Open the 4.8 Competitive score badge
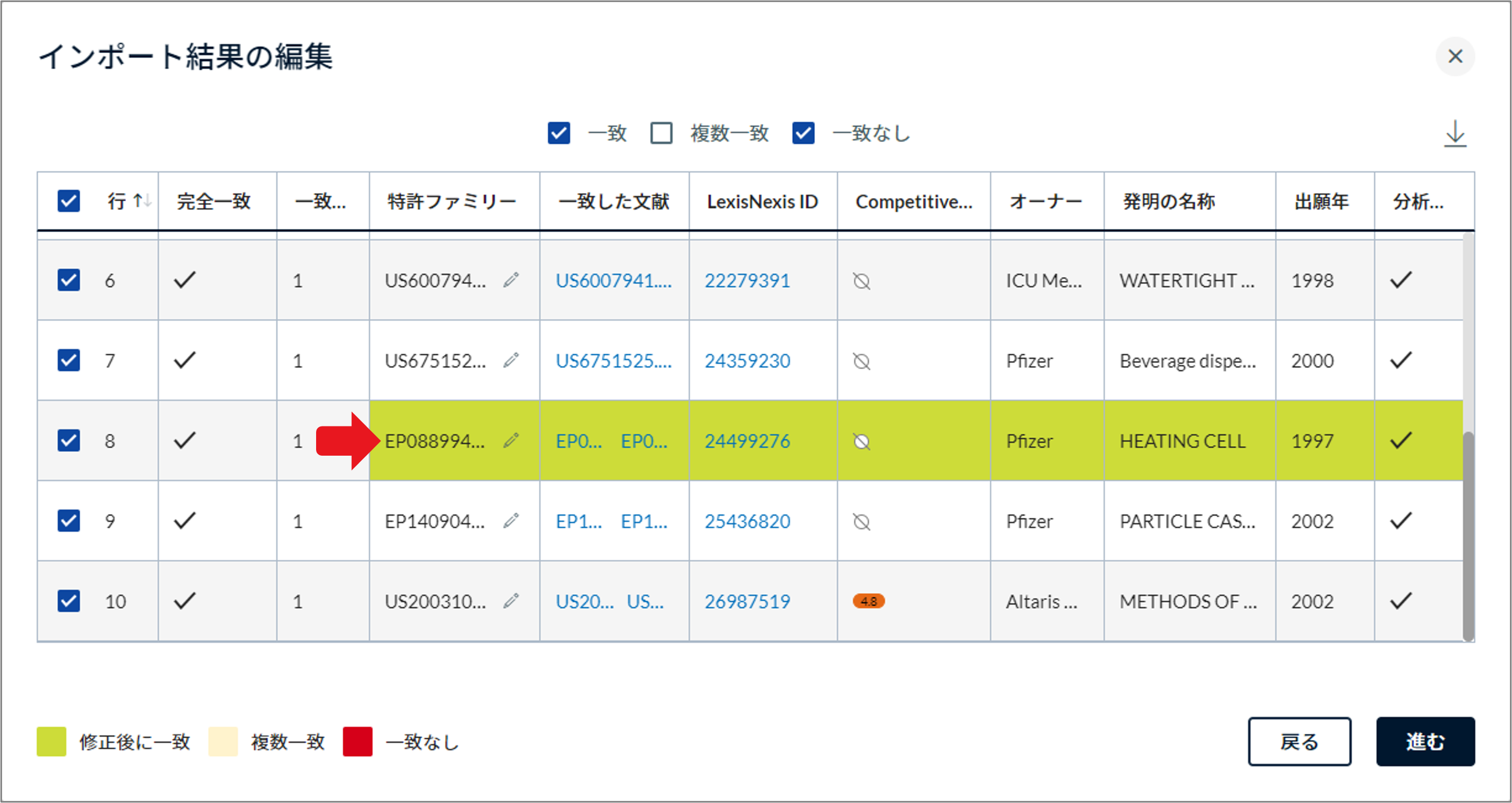The image size is (1512, 803). tap(869, 601)
